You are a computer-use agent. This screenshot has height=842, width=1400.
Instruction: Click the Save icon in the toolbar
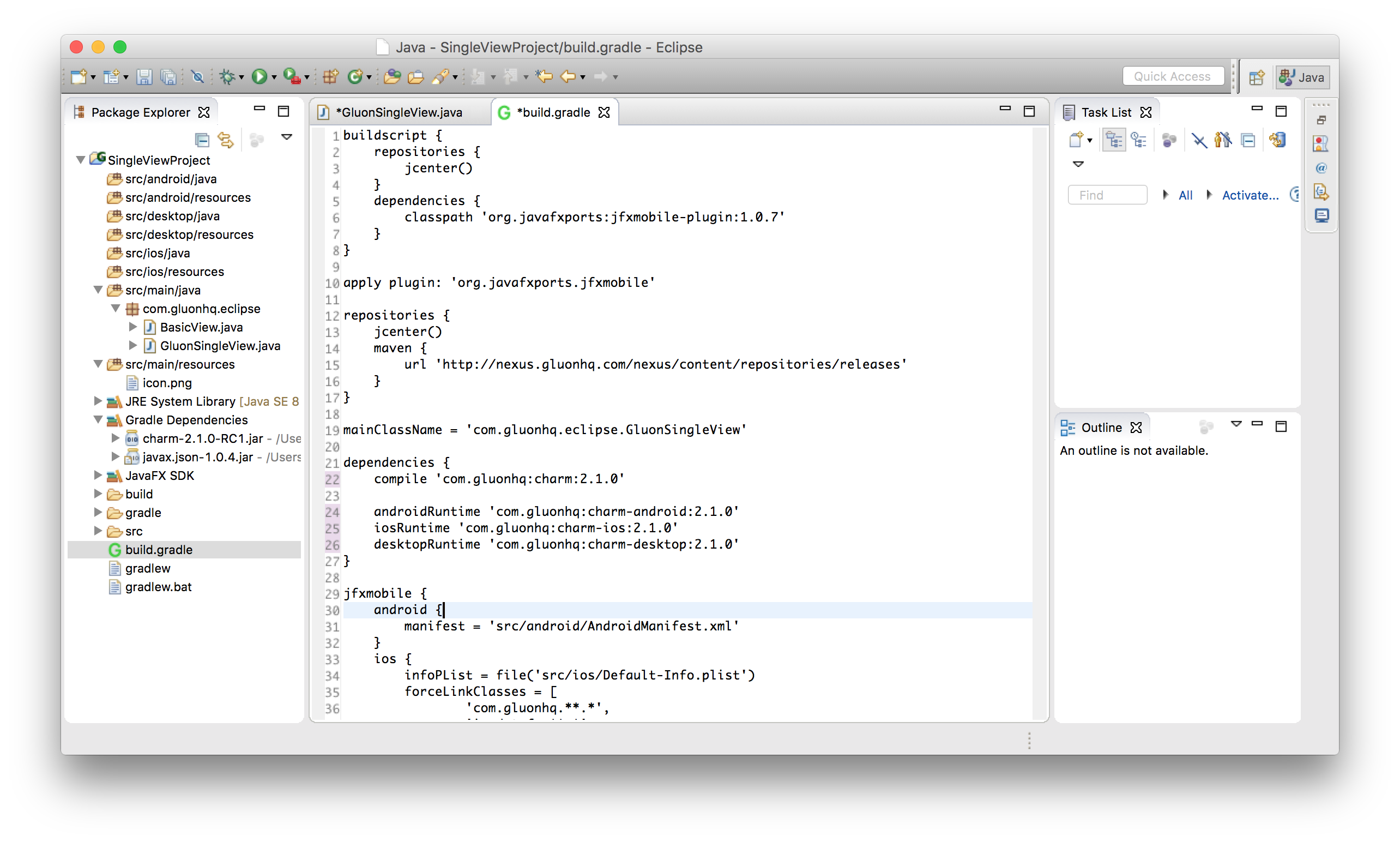tap(144, 76)
